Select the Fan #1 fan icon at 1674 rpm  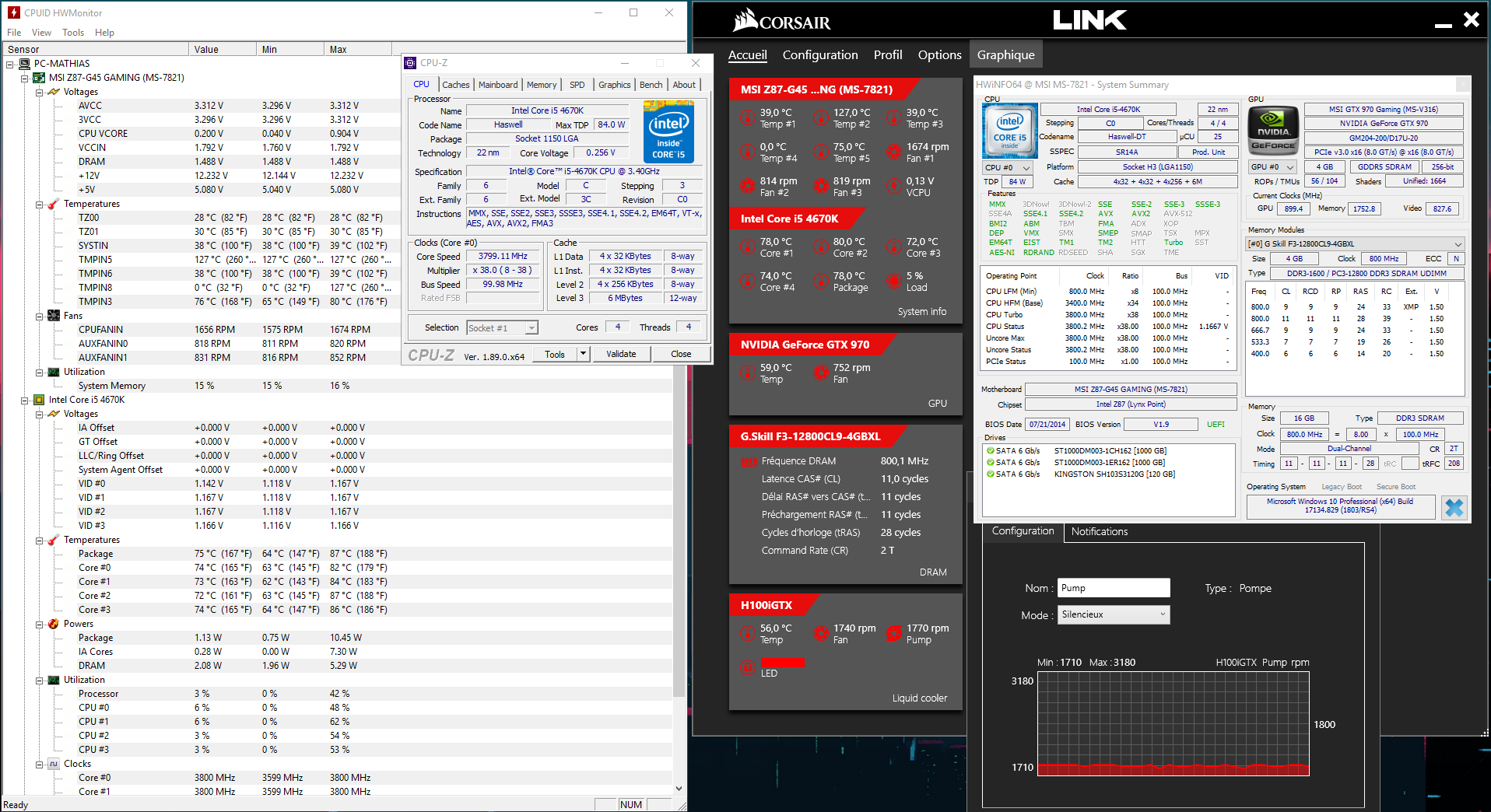click(x=894, y=152)
